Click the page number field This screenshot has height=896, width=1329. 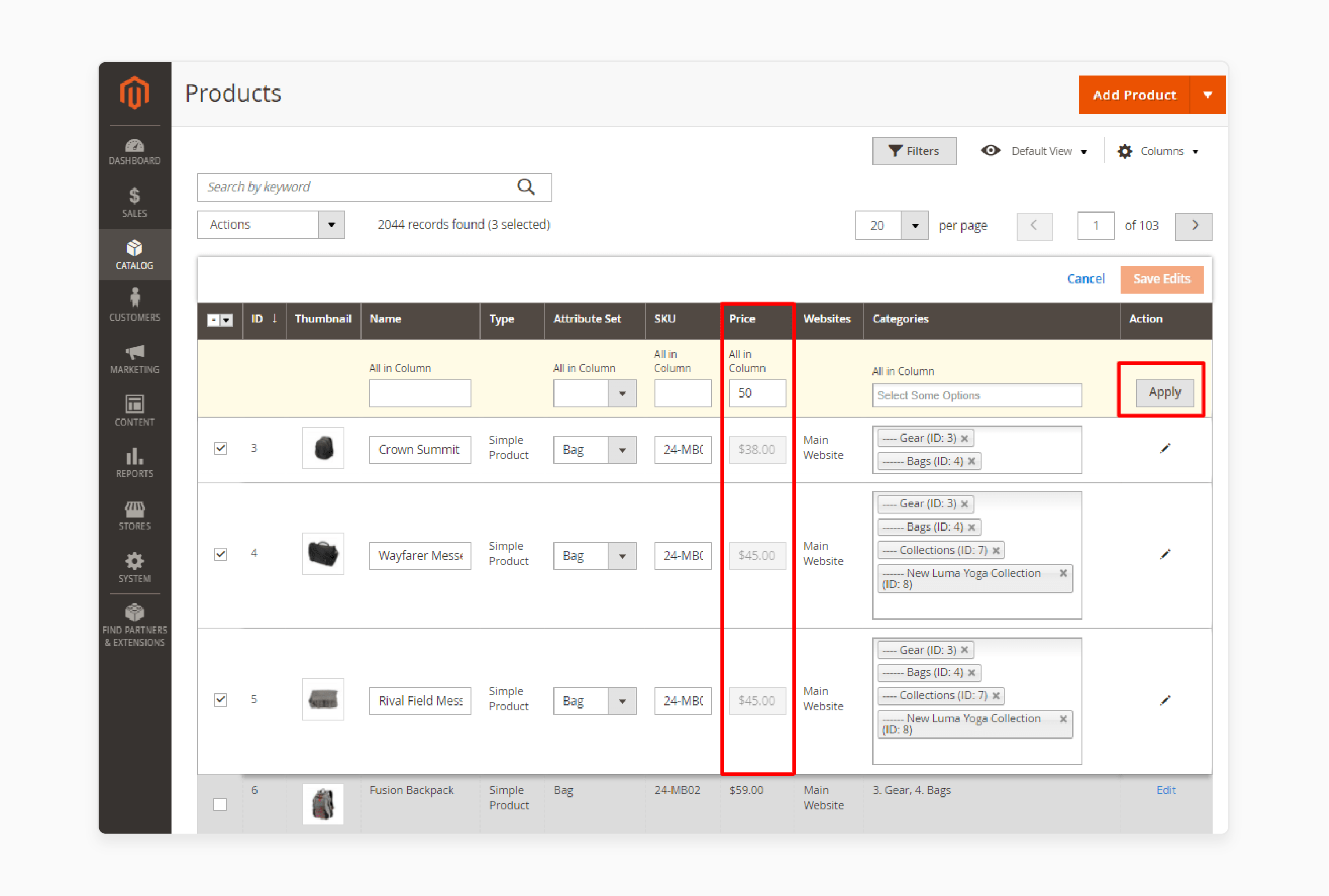click(1096, 226)
